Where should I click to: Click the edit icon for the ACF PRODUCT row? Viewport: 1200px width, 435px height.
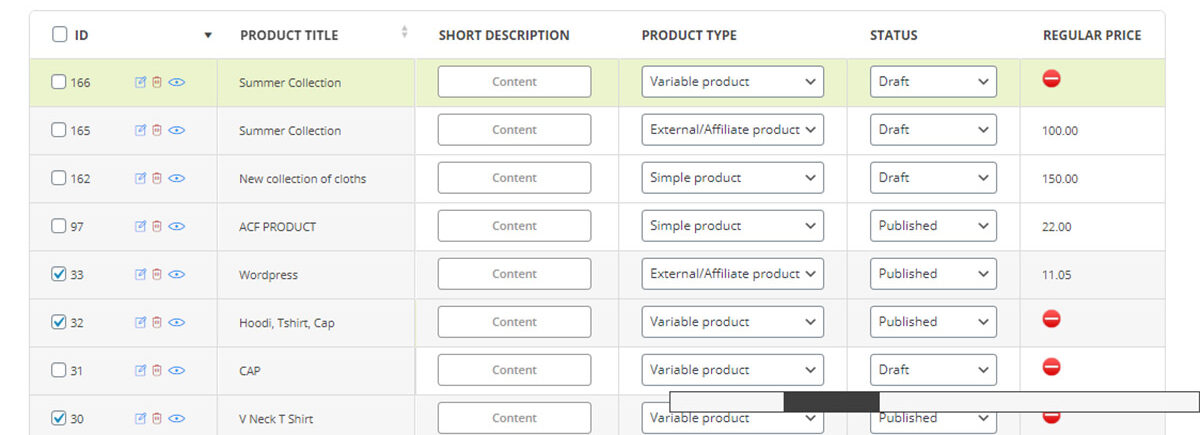pos(141,227)
